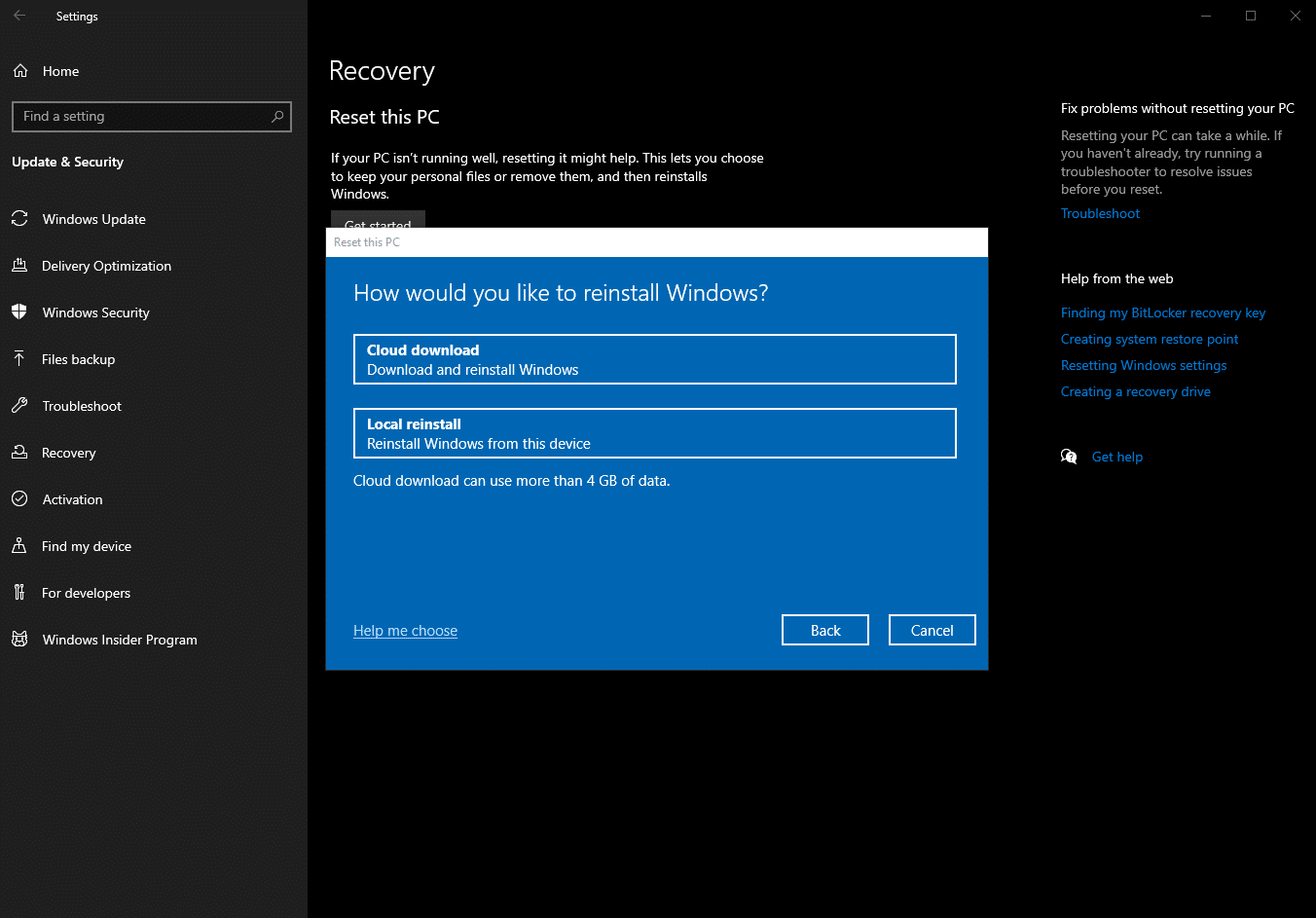This screenshot has width=1316, height=918.
Task: Click the reinstall Windows question heading
Action: tap(561, 293)
